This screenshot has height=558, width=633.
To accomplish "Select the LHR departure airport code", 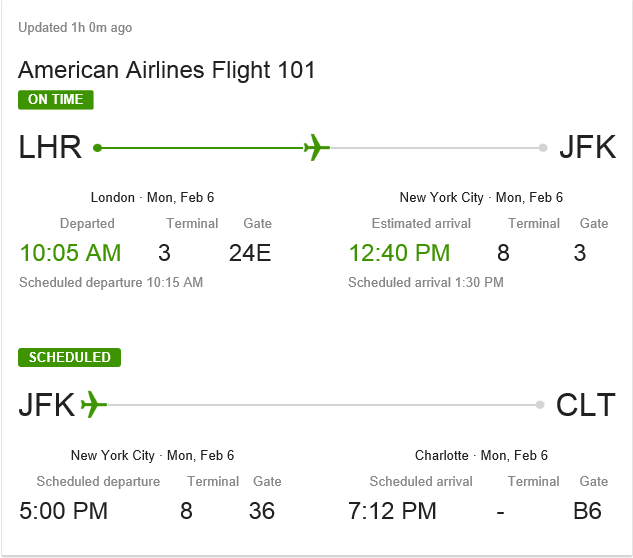I will (x=50, y=148).
